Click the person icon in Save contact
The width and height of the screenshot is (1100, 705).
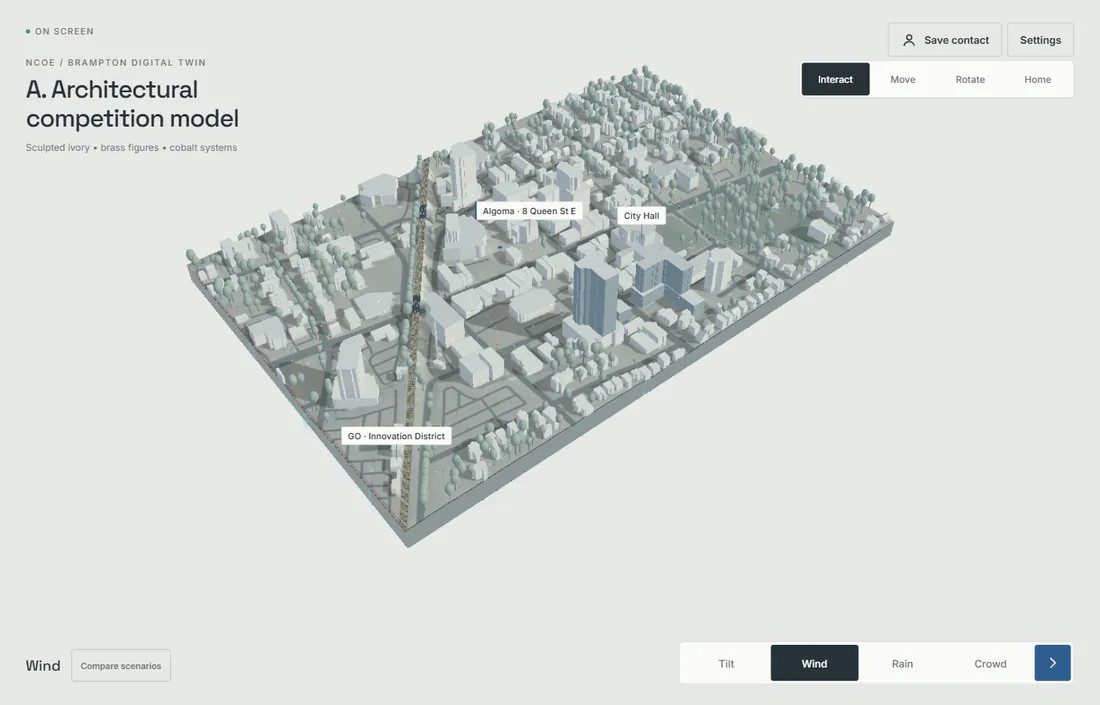tap(908, 40)
